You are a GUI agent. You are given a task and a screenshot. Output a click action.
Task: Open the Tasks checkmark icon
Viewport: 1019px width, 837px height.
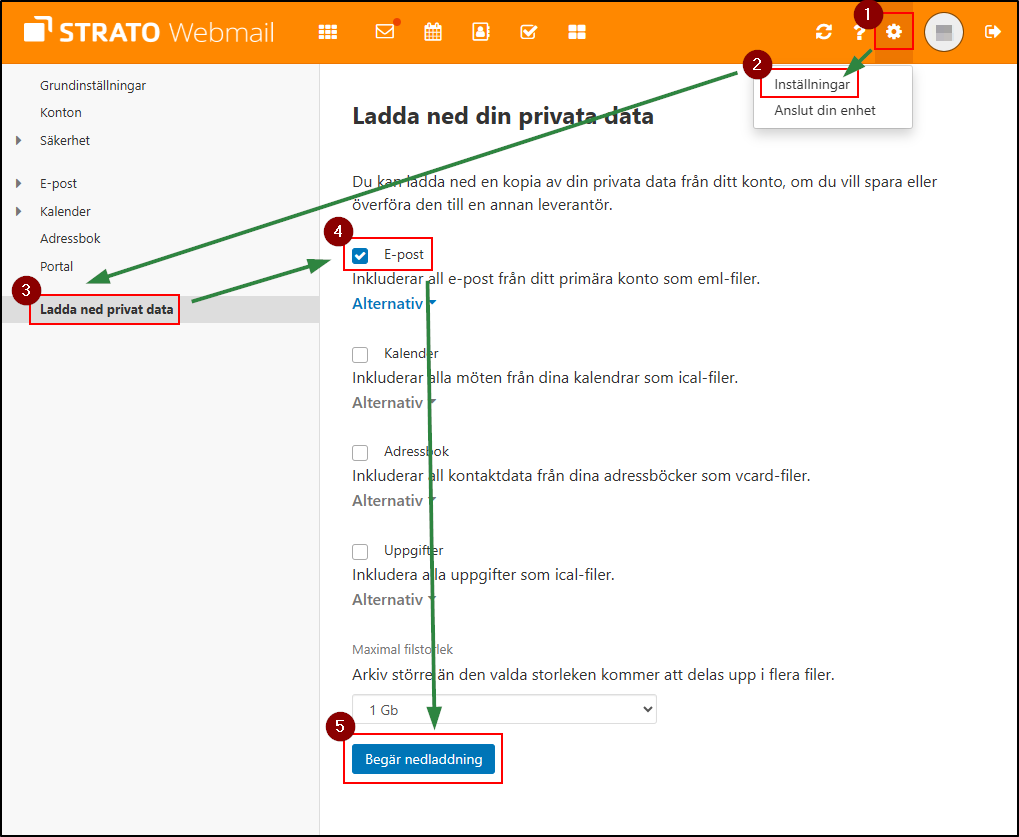coord(529,31)
